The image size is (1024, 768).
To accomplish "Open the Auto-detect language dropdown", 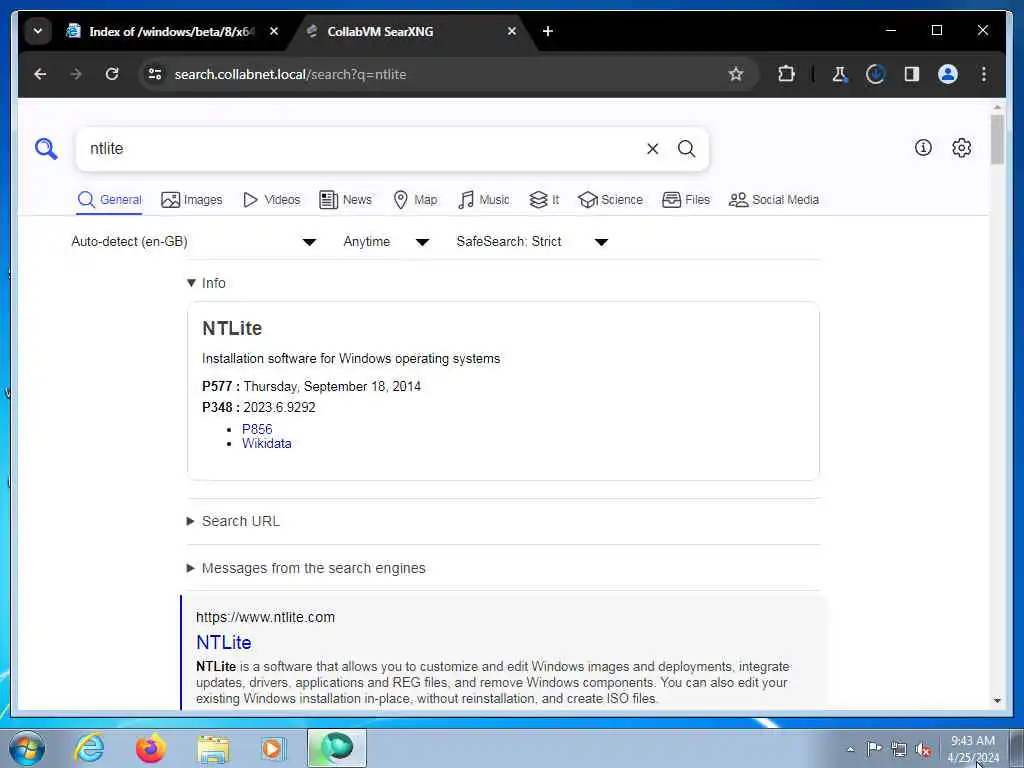I will 194,242.
